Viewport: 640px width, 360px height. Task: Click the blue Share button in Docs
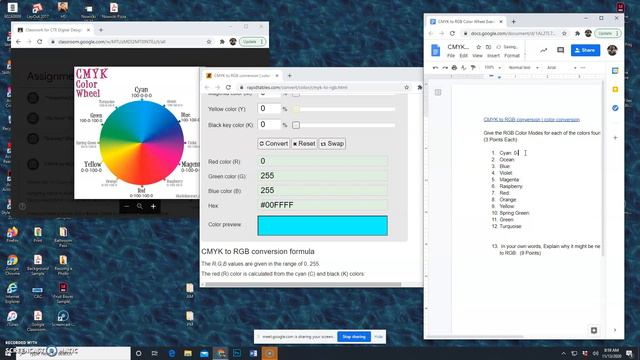point(585,50)
